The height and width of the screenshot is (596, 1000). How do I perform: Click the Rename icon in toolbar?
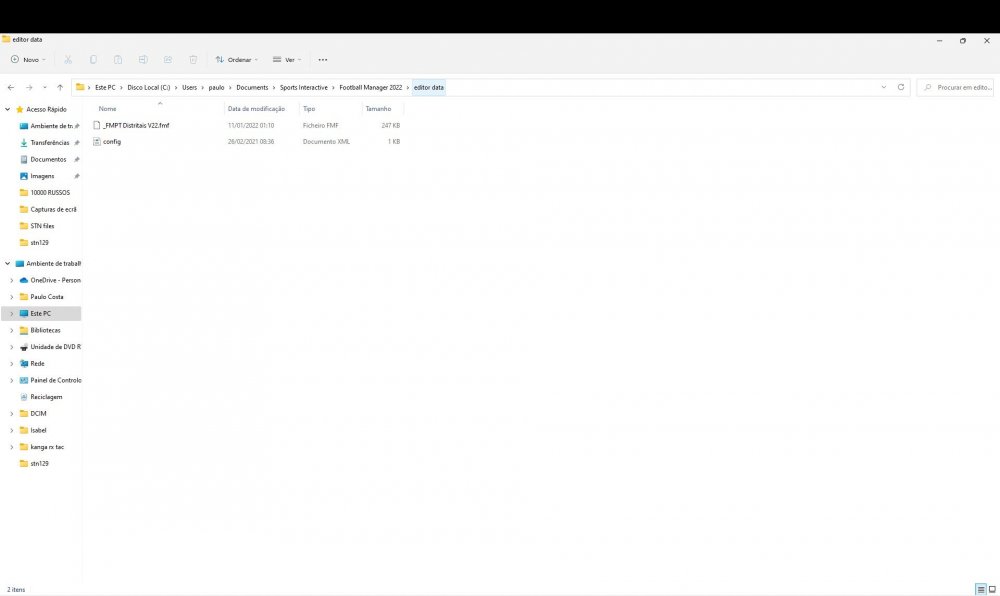point(143,59)
